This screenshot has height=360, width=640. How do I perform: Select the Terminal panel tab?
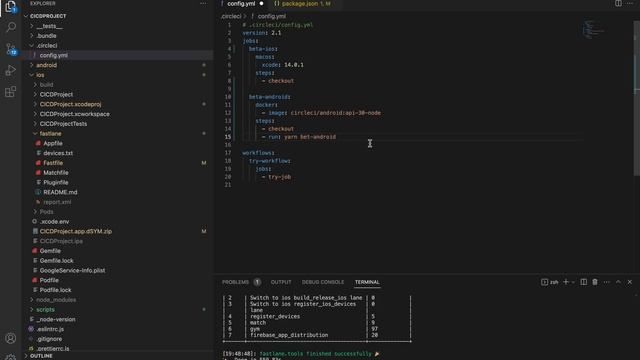tap(367, 282)
